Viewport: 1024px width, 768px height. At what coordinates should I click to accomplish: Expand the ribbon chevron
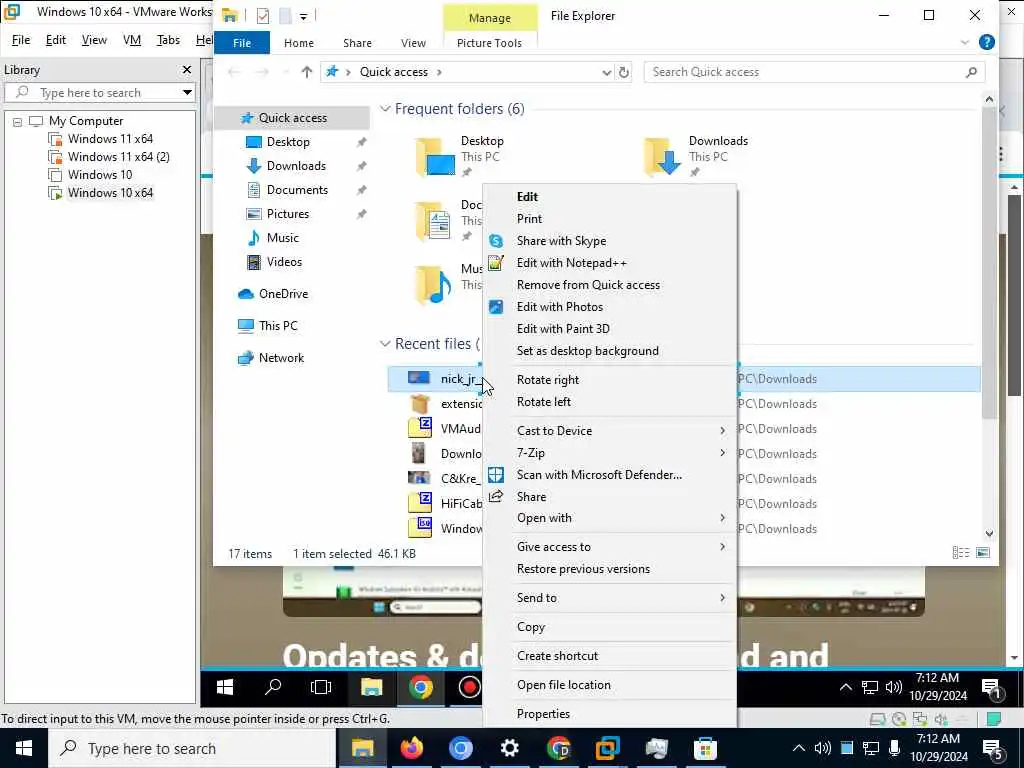click(965, 42)
